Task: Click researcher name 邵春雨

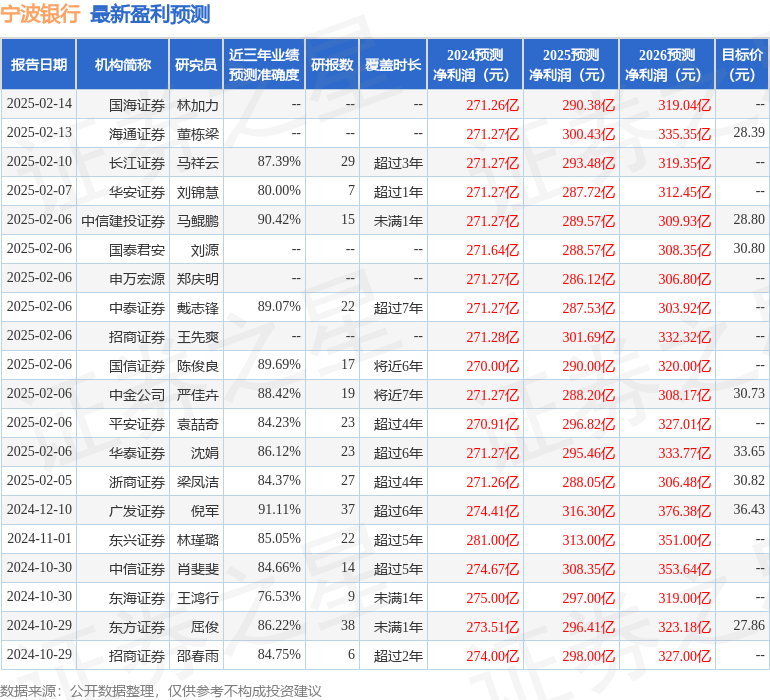Action: pyautogui.click(x=197, y=656)
